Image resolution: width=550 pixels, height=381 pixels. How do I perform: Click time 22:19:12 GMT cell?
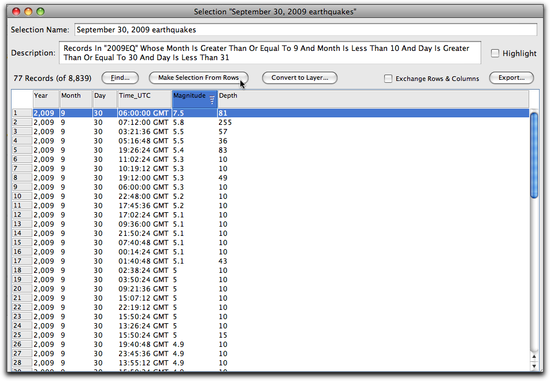[x=144, y=307]
